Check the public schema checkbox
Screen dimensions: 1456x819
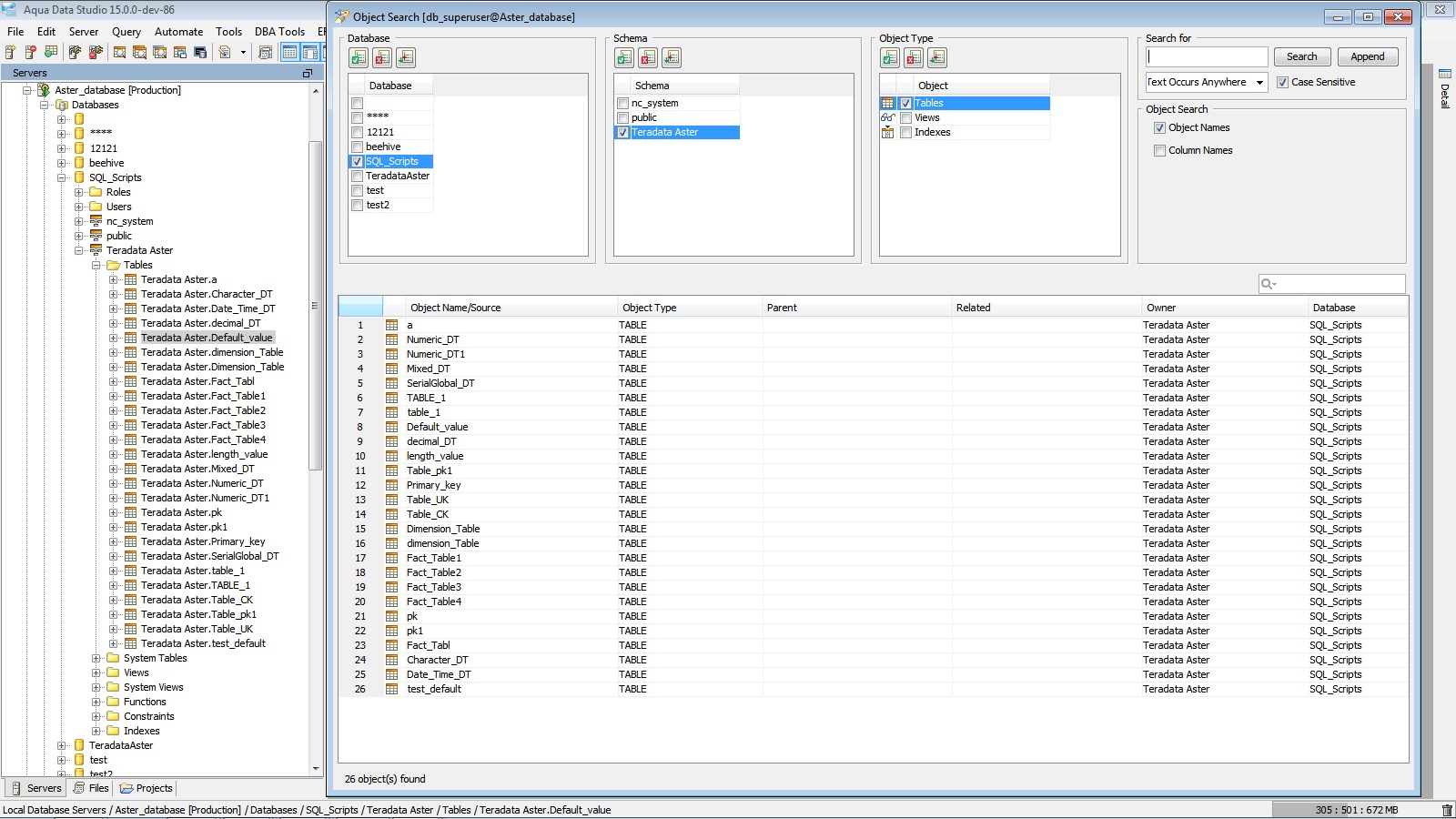pos(623,118)
